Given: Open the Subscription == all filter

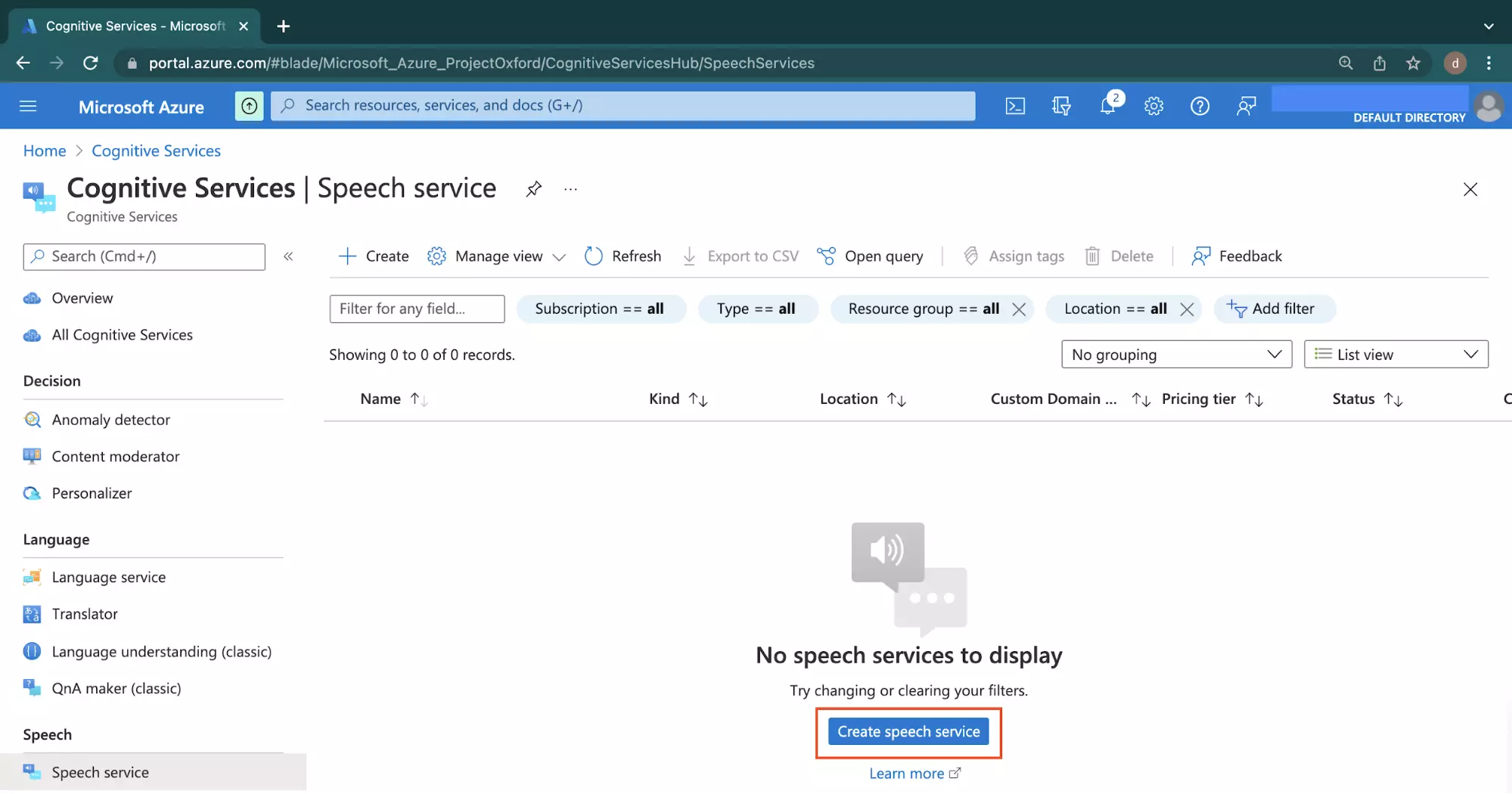Looking at the screenshot, I should click(x=601, y=309).
